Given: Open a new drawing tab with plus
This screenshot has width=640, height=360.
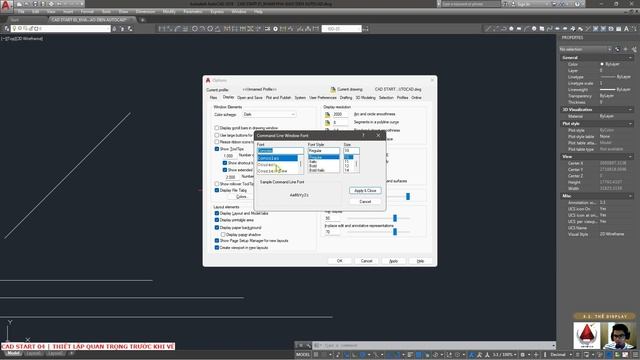Looking at the screenshot, I should [142, 20].
